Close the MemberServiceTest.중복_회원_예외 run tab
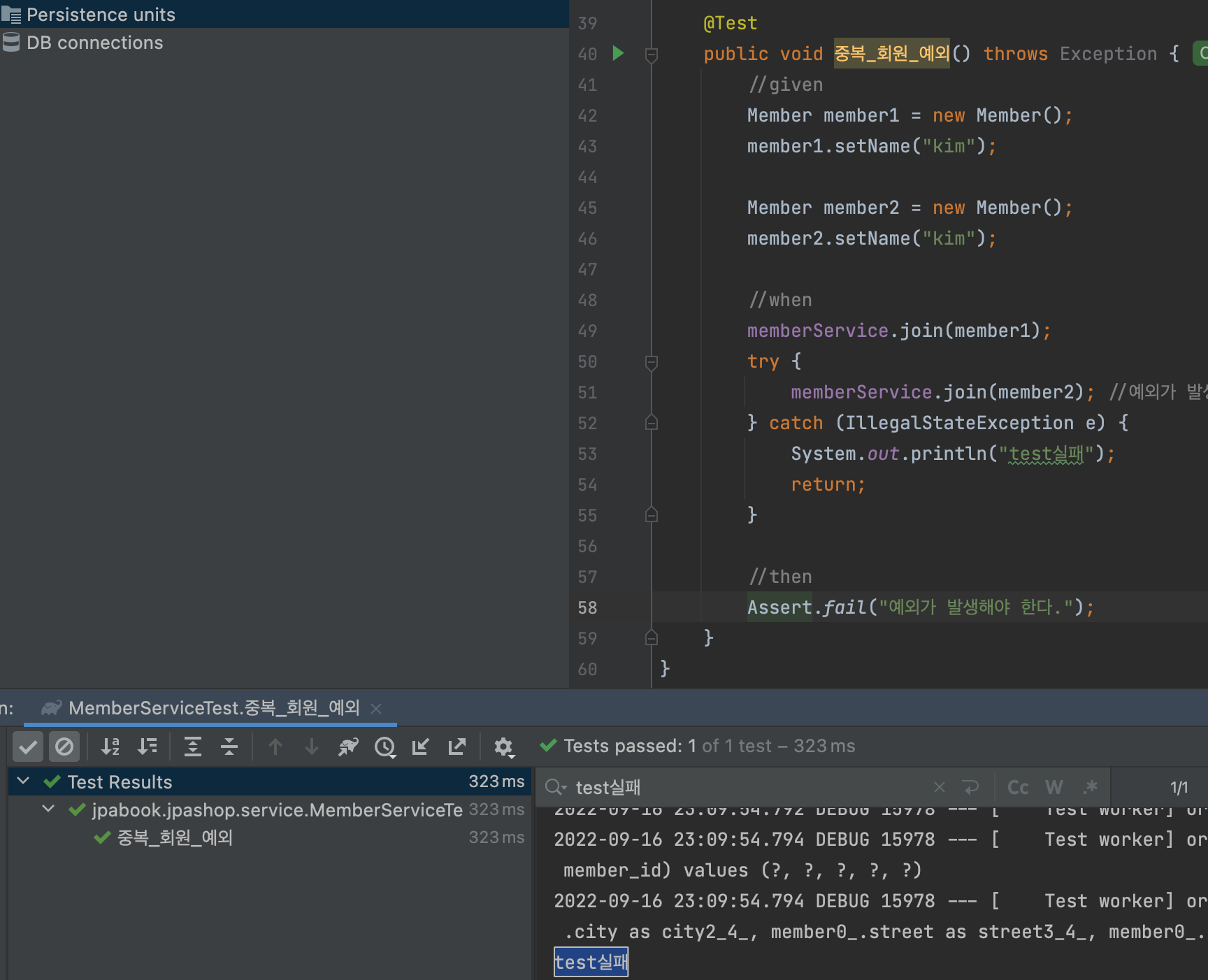 376,709
